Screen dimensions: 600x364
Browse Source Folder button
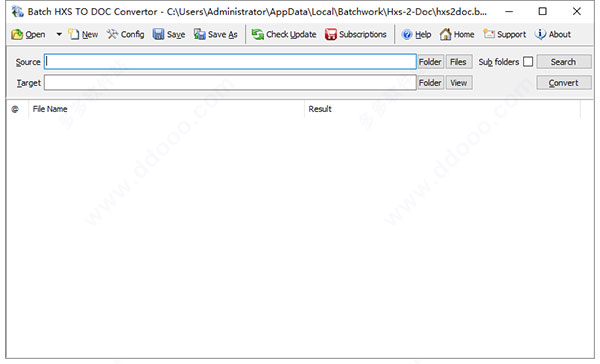tap(430, 62)
